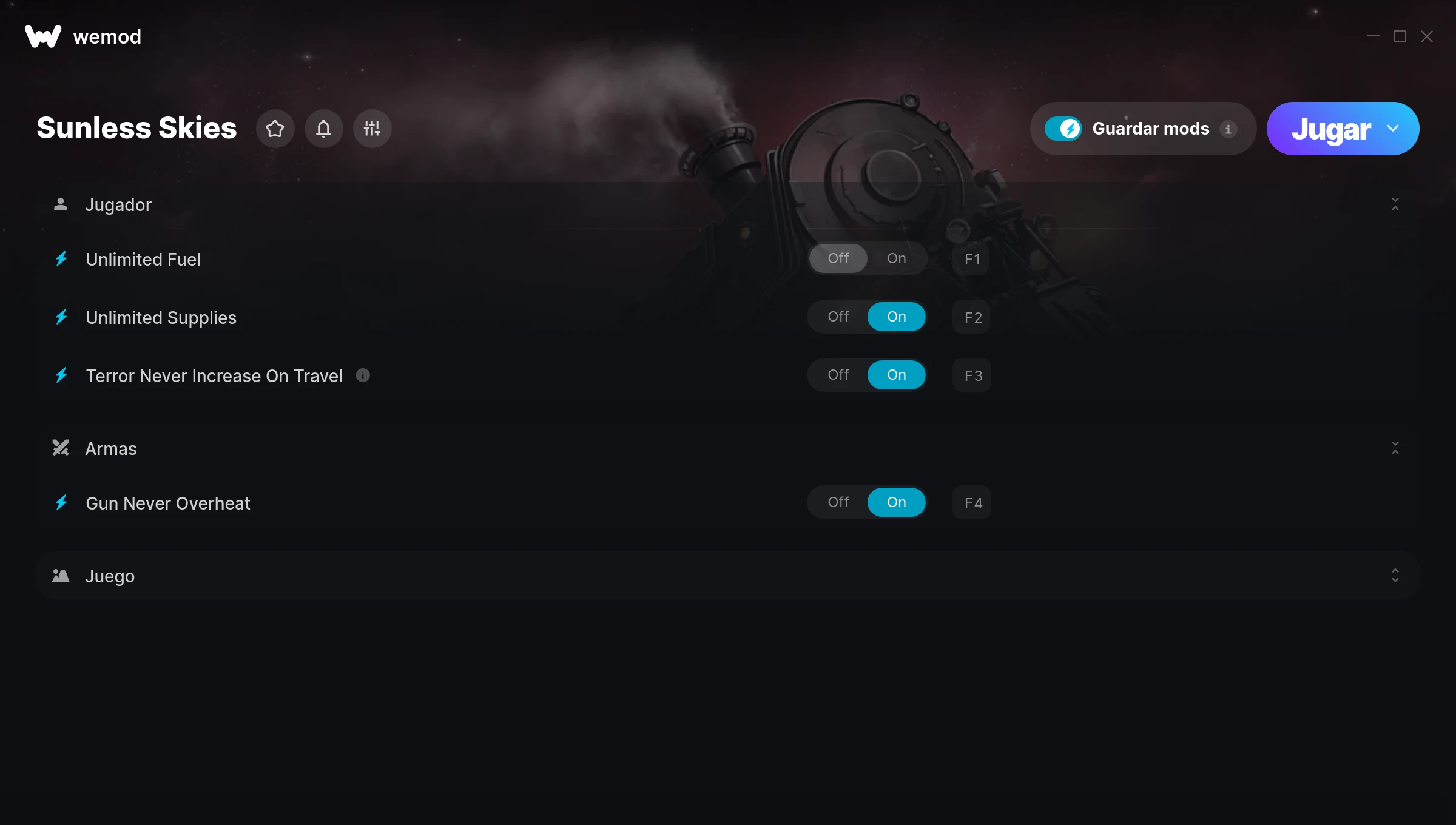The height and width of the screenshot is (825, 1456).
Task: Open the notifications bell icon
Action: [x=323, y=129]
